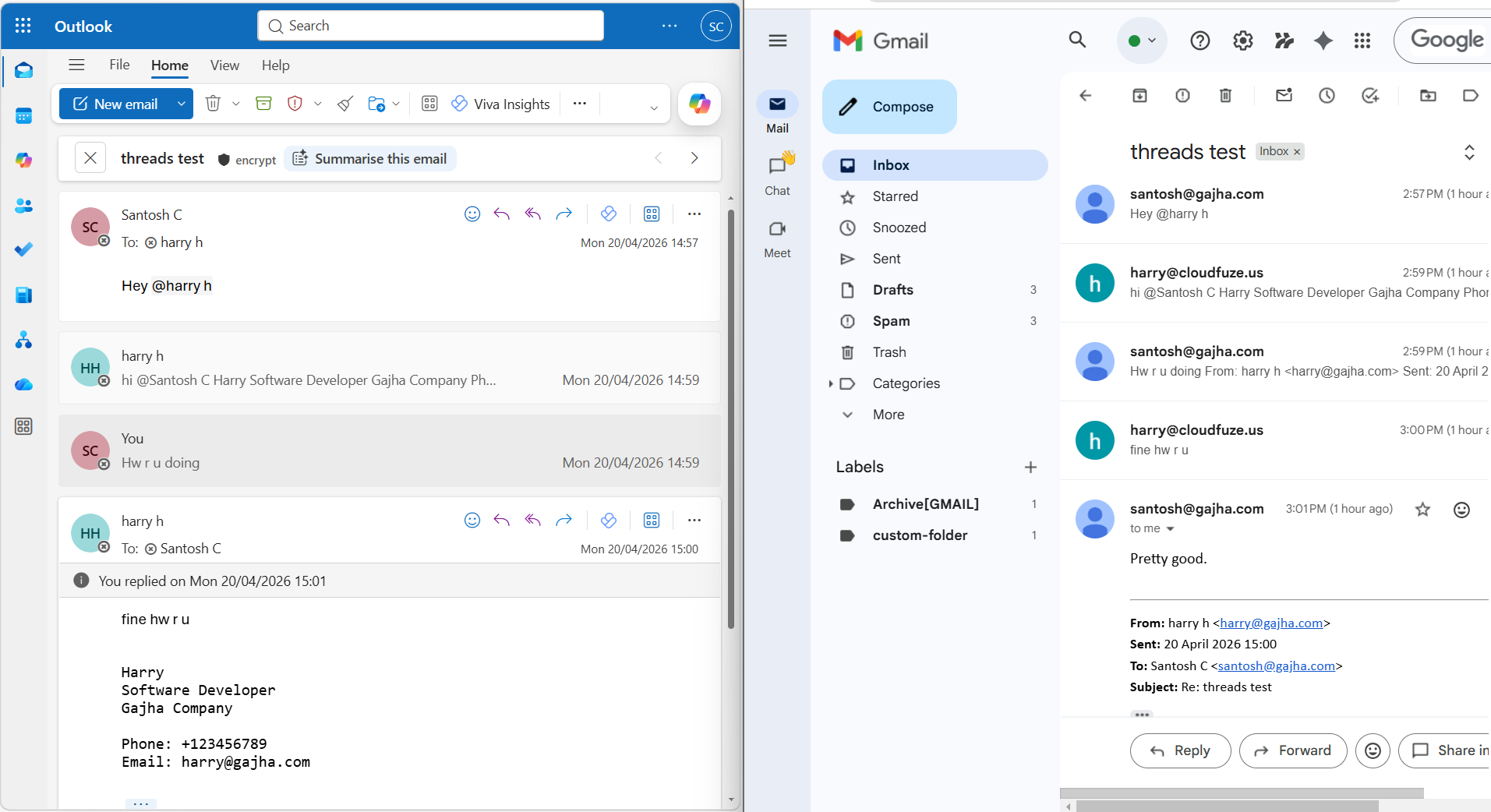Click the Outlook Search box
This screenshot has height=812, width=1491.
tap(430, 26)
